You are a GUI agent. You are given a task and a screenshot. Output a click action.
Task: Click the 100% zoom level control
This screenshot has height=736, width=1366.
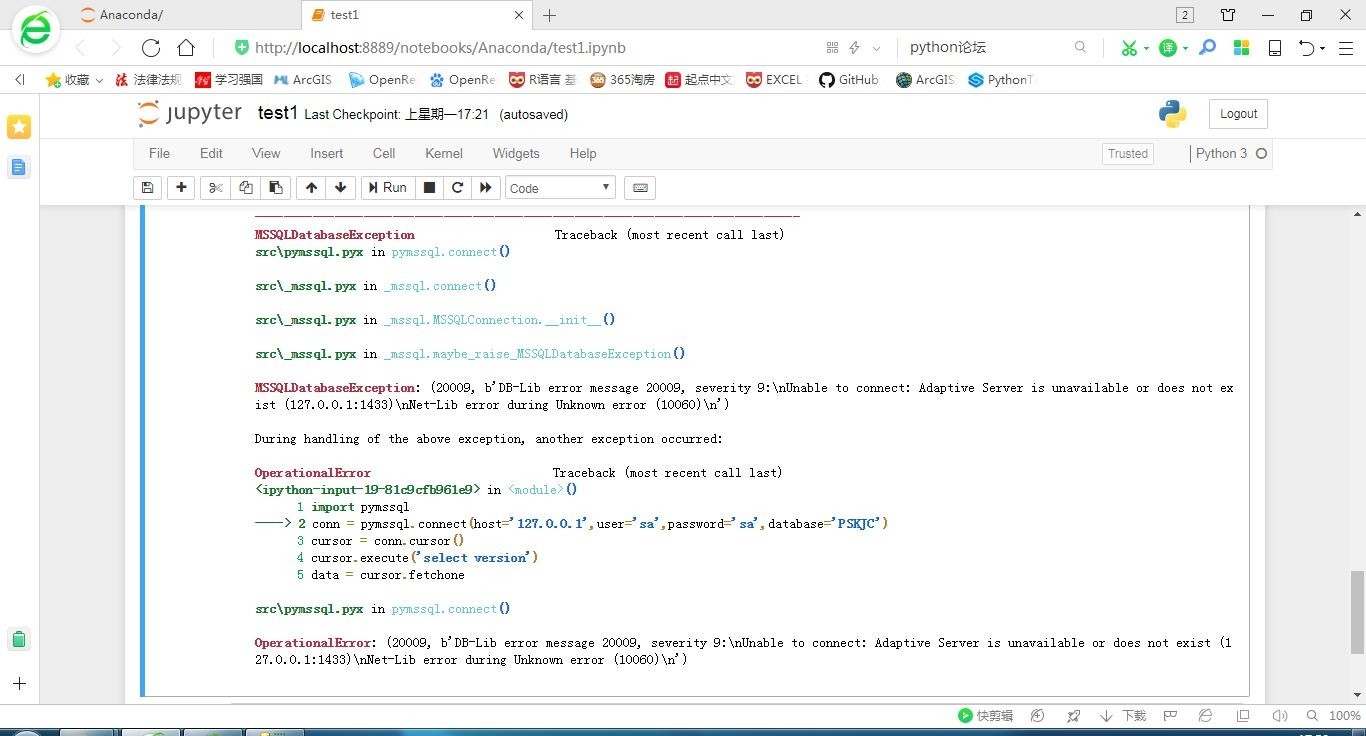point(1344,715)
